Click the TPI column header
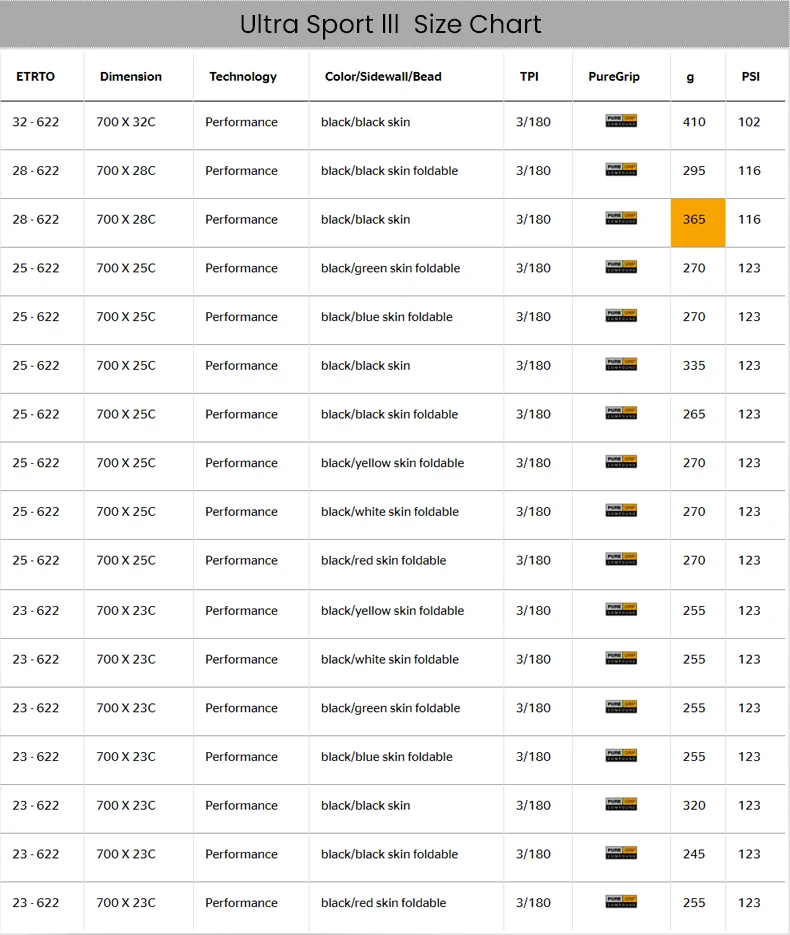This screenshot has width=790, height=935. point(529,76)
